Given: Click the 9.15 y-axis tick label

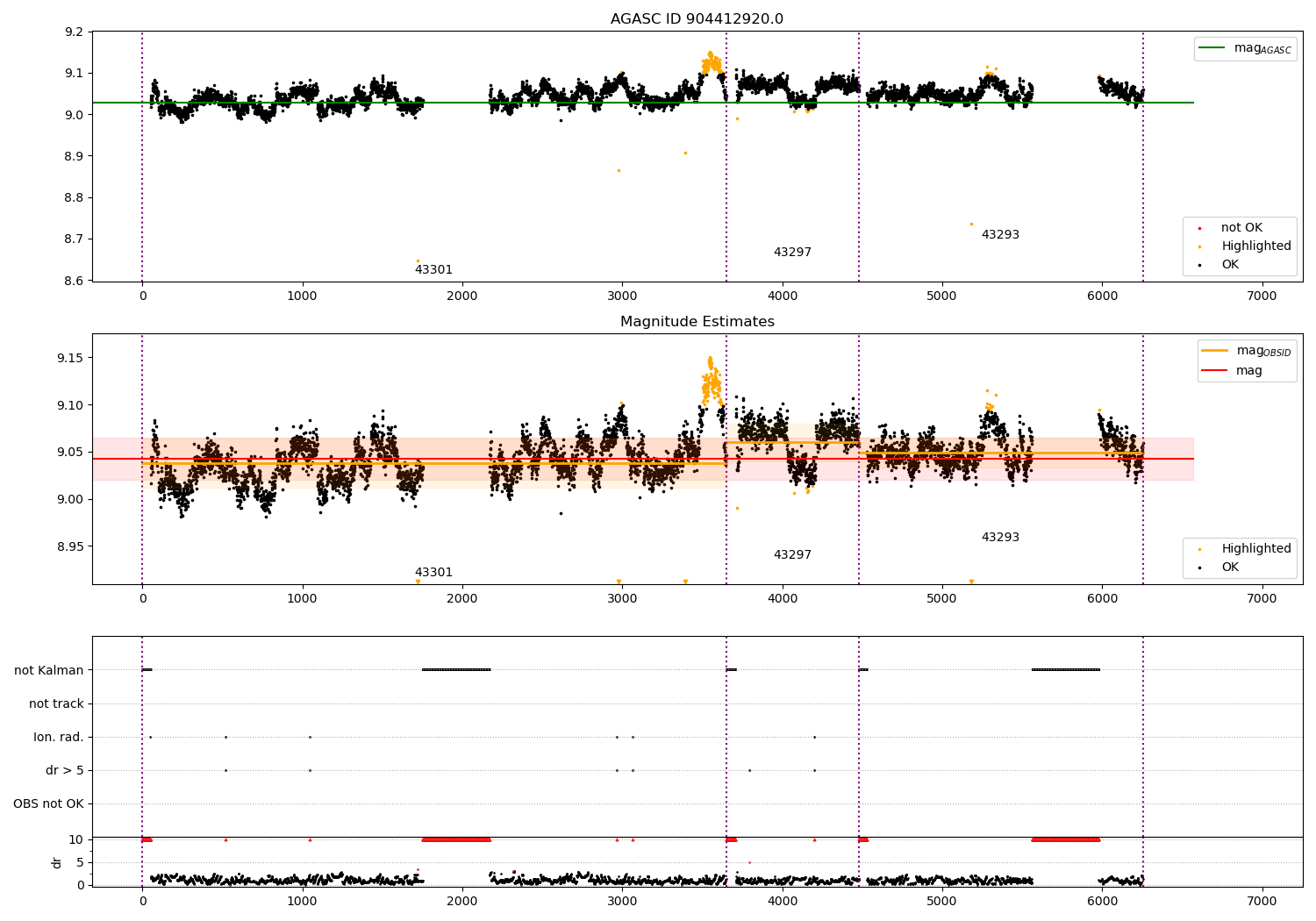Looking at the screenshot, I should tap(71, 358).
